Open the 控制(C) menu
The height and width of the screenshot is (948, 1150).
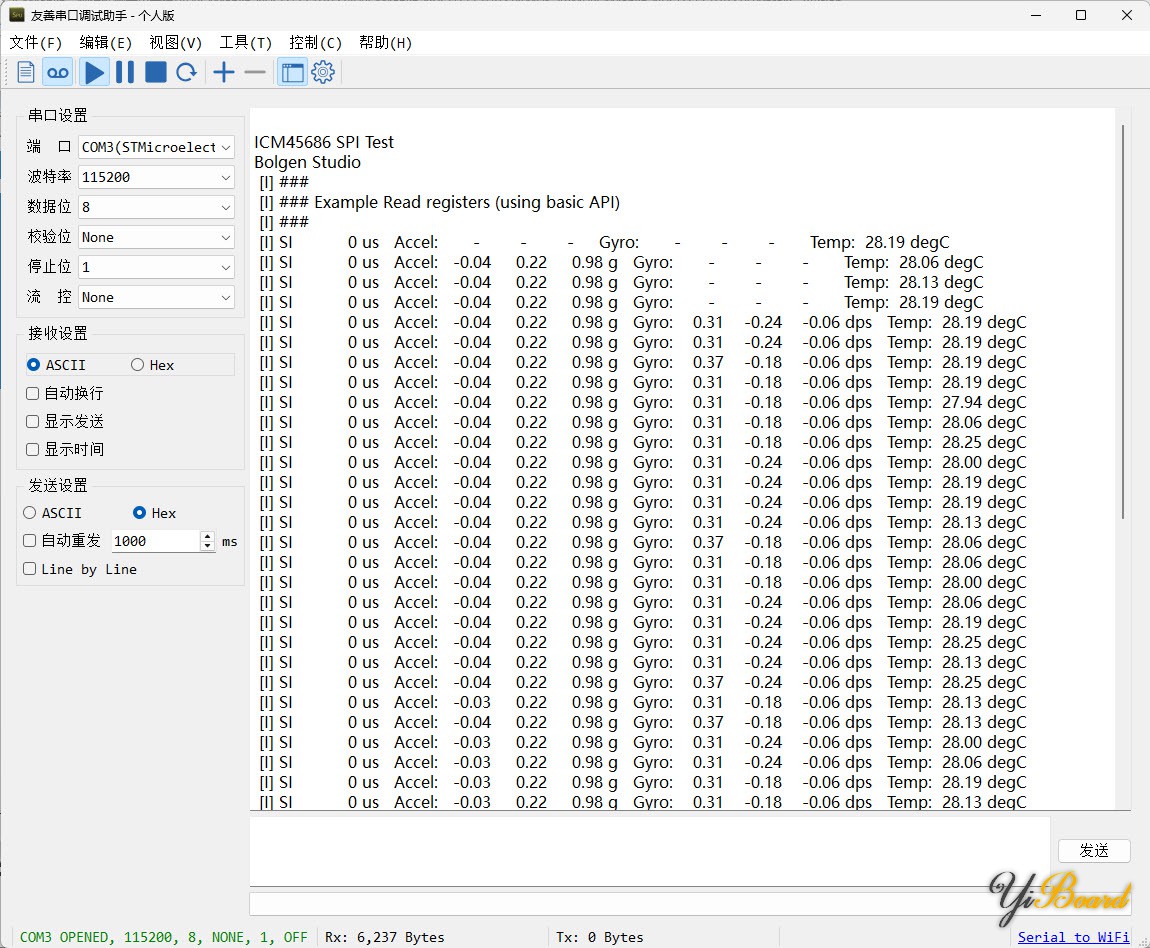315,43
